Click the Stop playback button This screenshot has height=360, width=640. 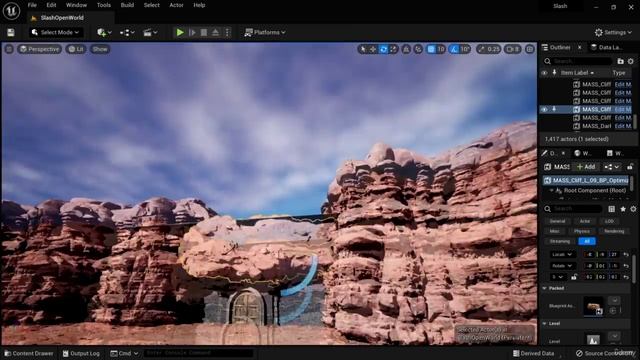(204, 32)
